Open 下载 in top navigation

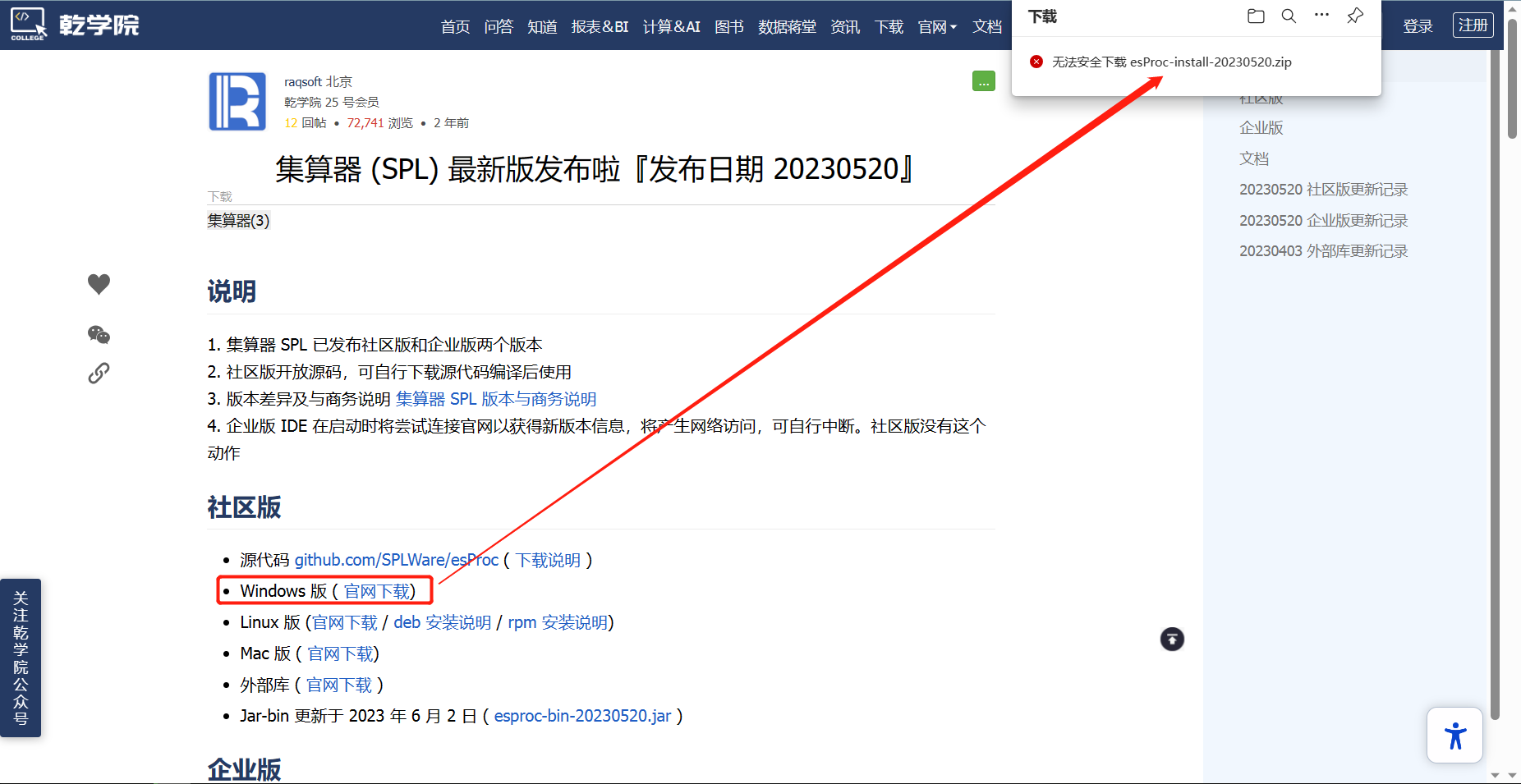(889, 27)
